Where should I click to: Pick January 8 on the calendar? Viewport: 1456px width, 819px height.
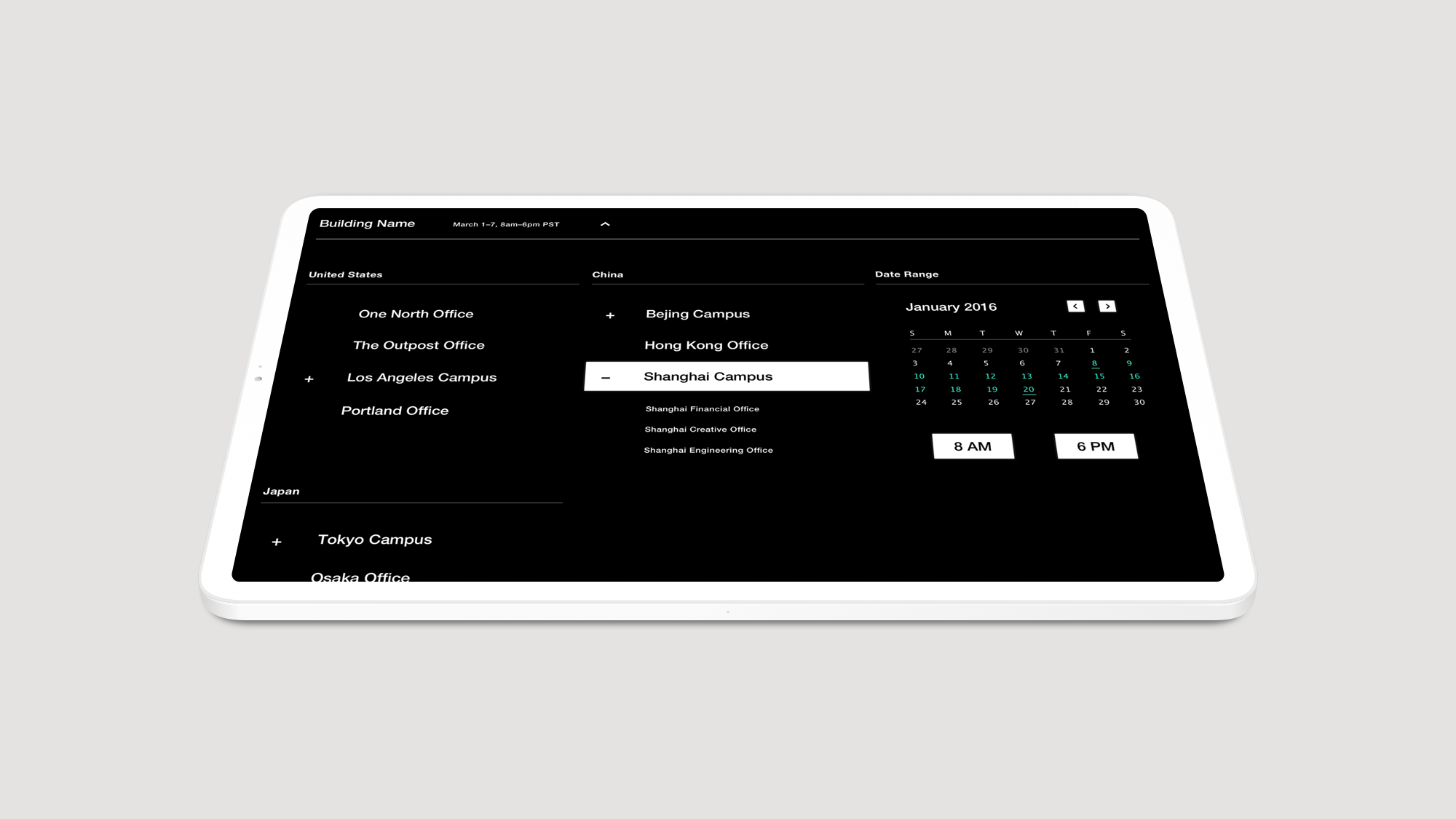1094,363
